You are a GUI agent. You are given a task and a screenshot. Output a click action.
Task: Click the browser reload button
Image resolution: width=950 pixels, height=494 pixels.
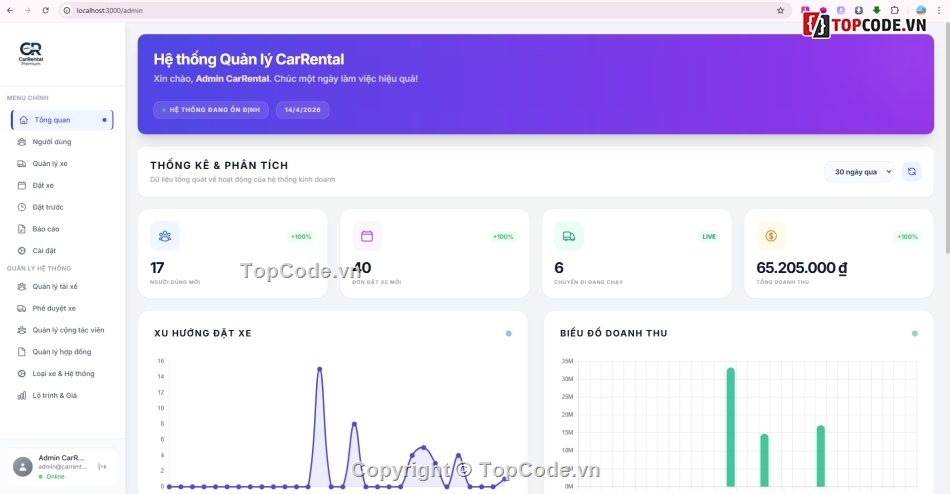[x=45, y=10]
